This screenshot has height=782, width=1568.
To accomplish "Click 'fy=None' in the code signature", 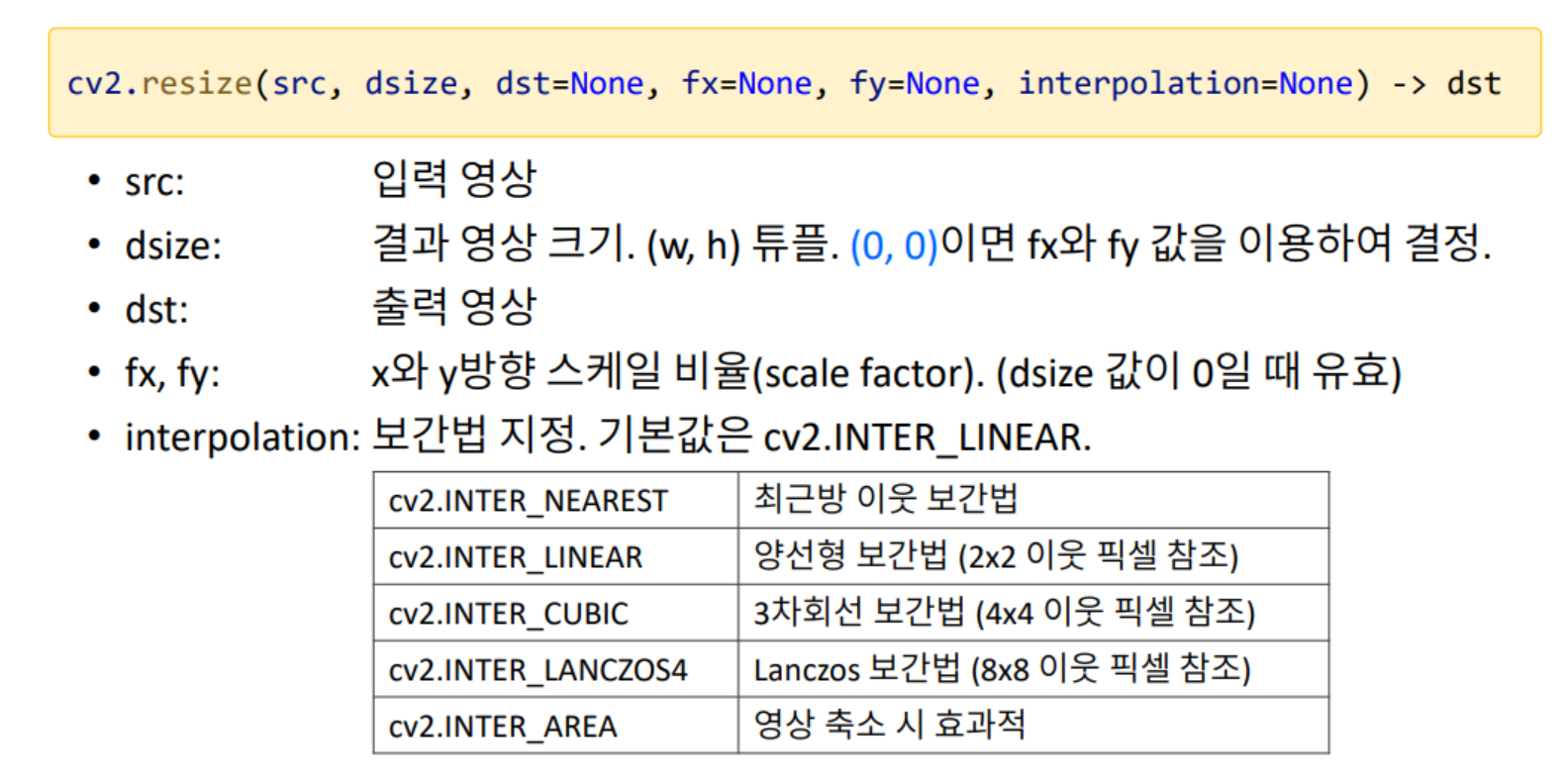I will pyautogui.click(x=915, y=84).
